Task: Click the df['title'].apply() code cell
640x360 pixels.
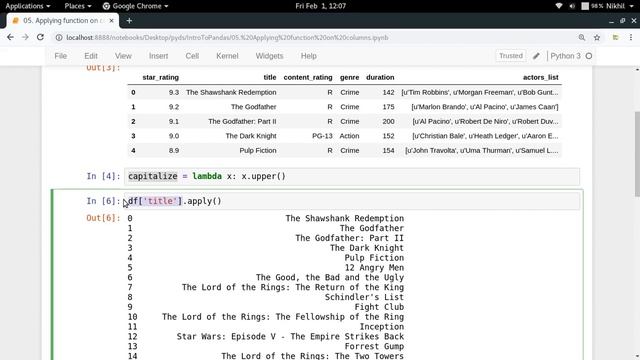Action: 352,201
